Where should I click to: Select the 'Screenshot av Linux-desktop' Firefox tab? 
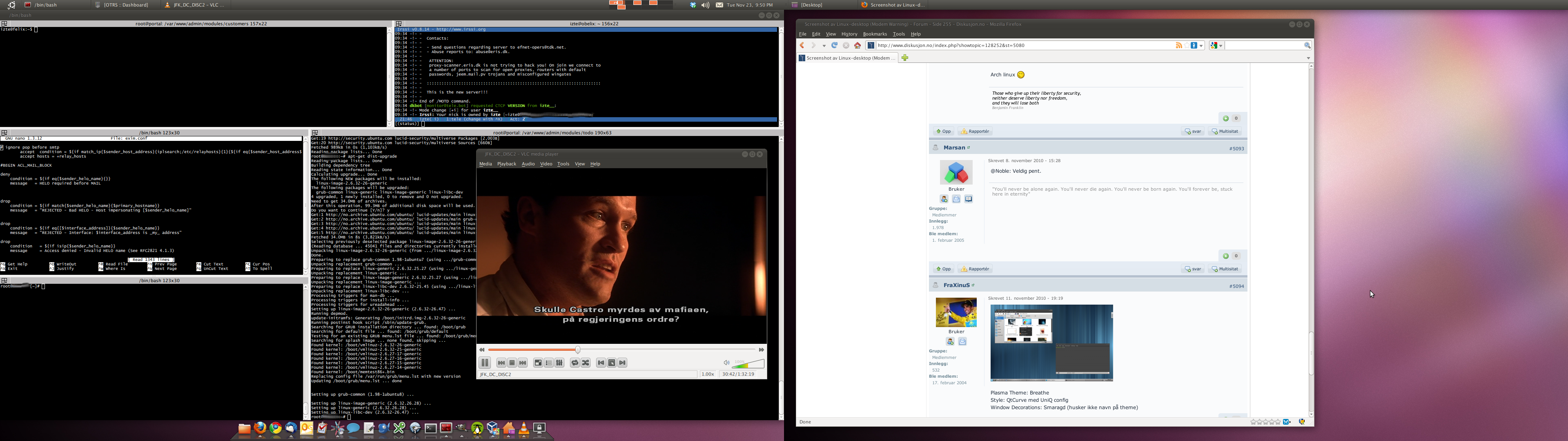point(847,58)
